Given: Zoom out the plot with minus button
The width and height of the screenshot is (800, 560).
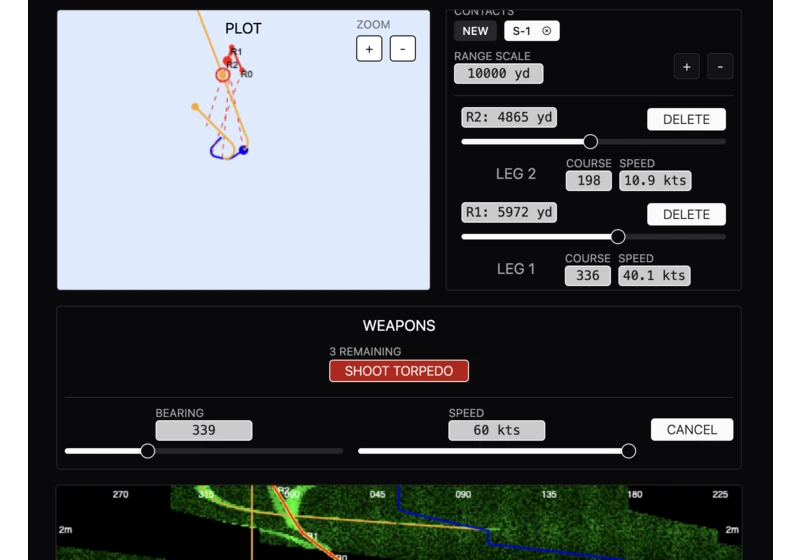Looking at the screenshot, I should (403, 49).
